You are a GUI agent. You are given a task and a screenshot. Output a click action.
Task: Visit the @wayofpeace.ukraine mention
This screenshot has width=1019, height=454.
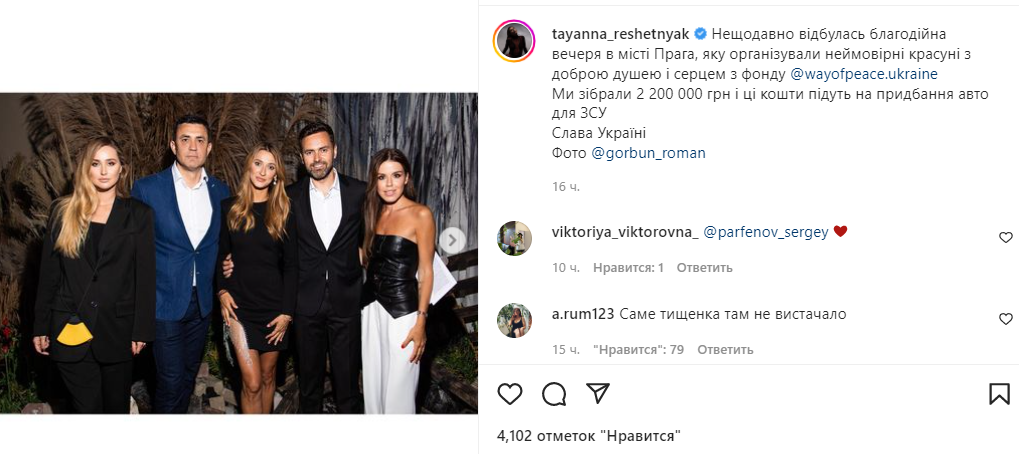click(864, 74)
